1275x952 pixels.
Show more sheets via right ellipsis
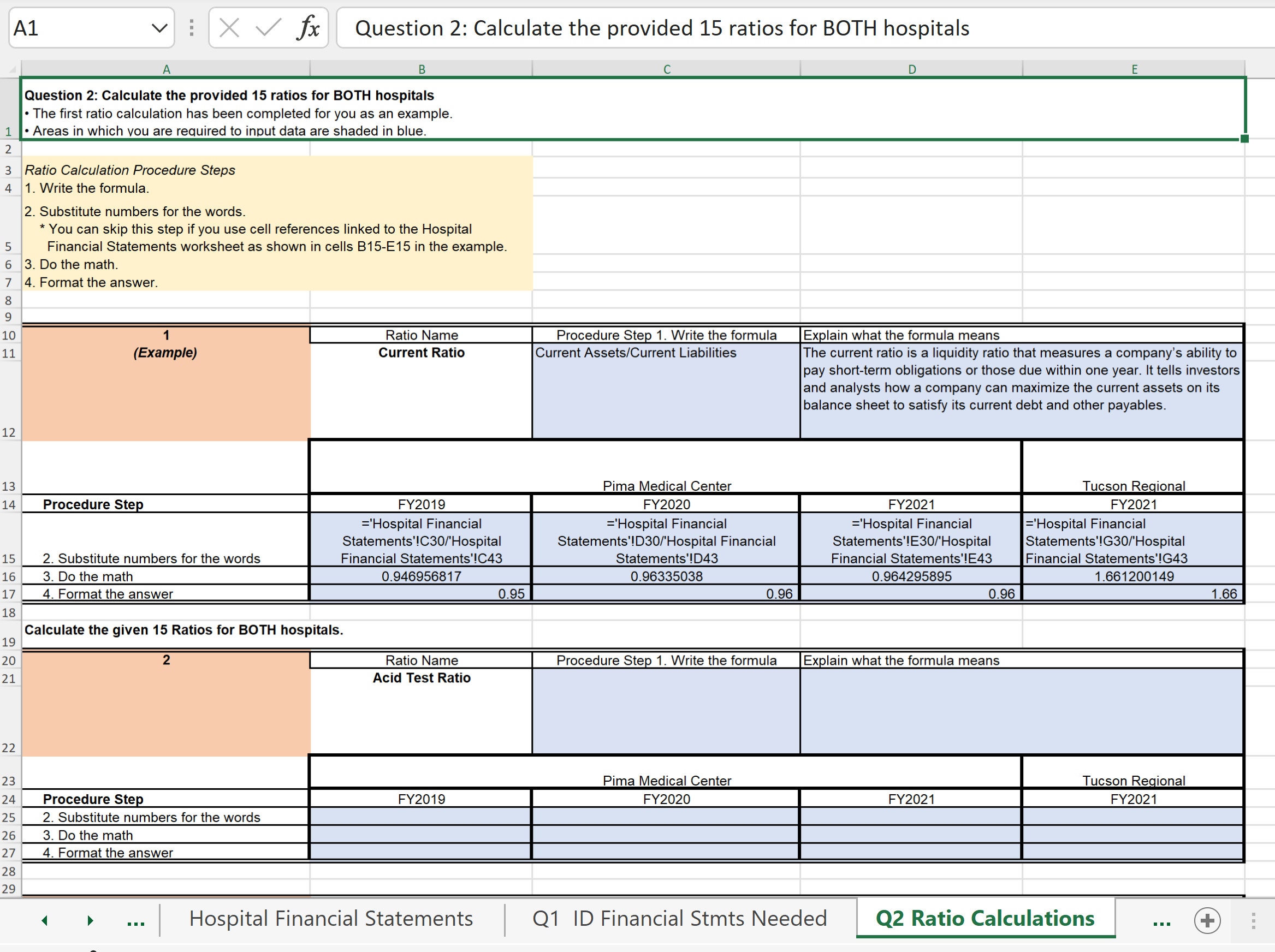[x=1161, y=920]
